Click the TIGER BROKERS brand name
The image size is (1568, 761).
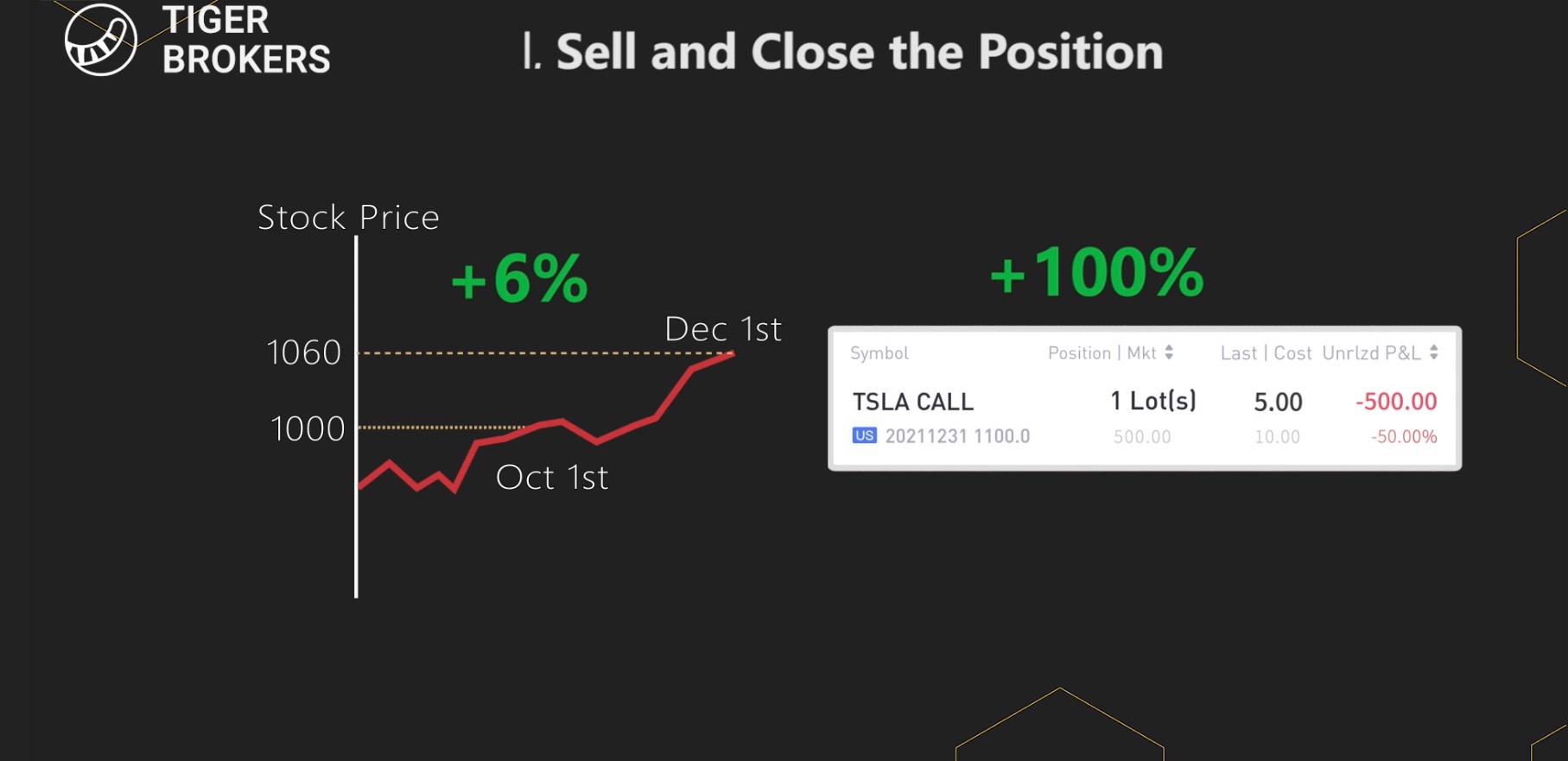coord(246,40)
